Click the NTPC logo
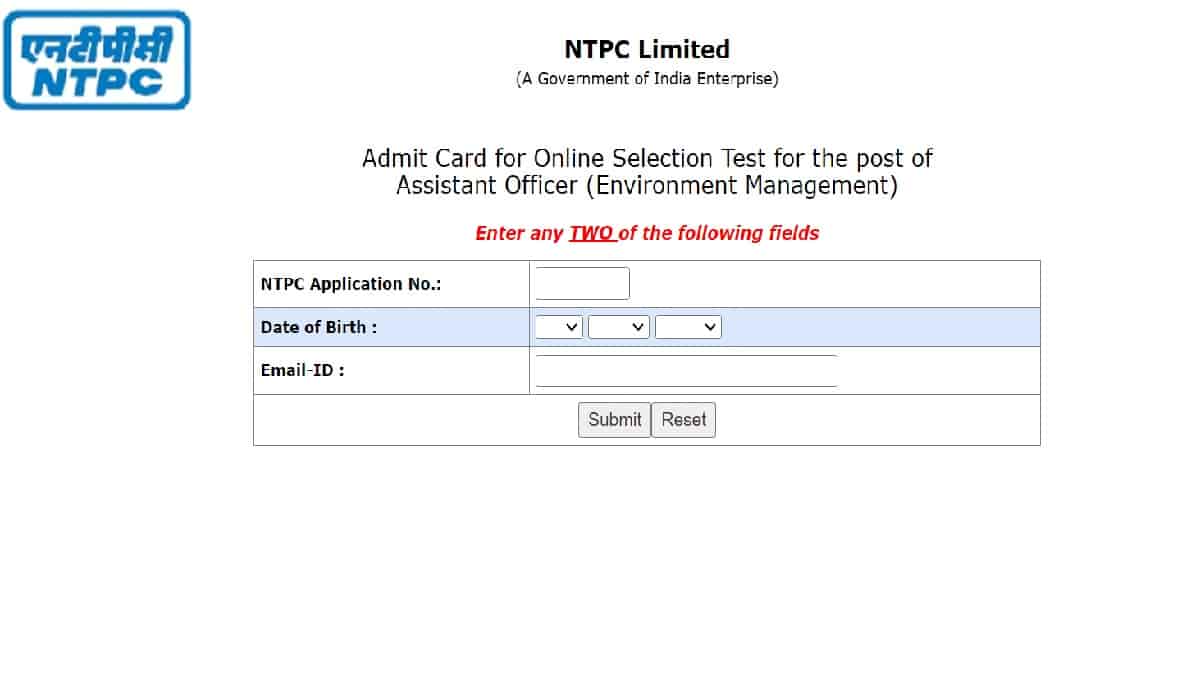 (96, 60)
